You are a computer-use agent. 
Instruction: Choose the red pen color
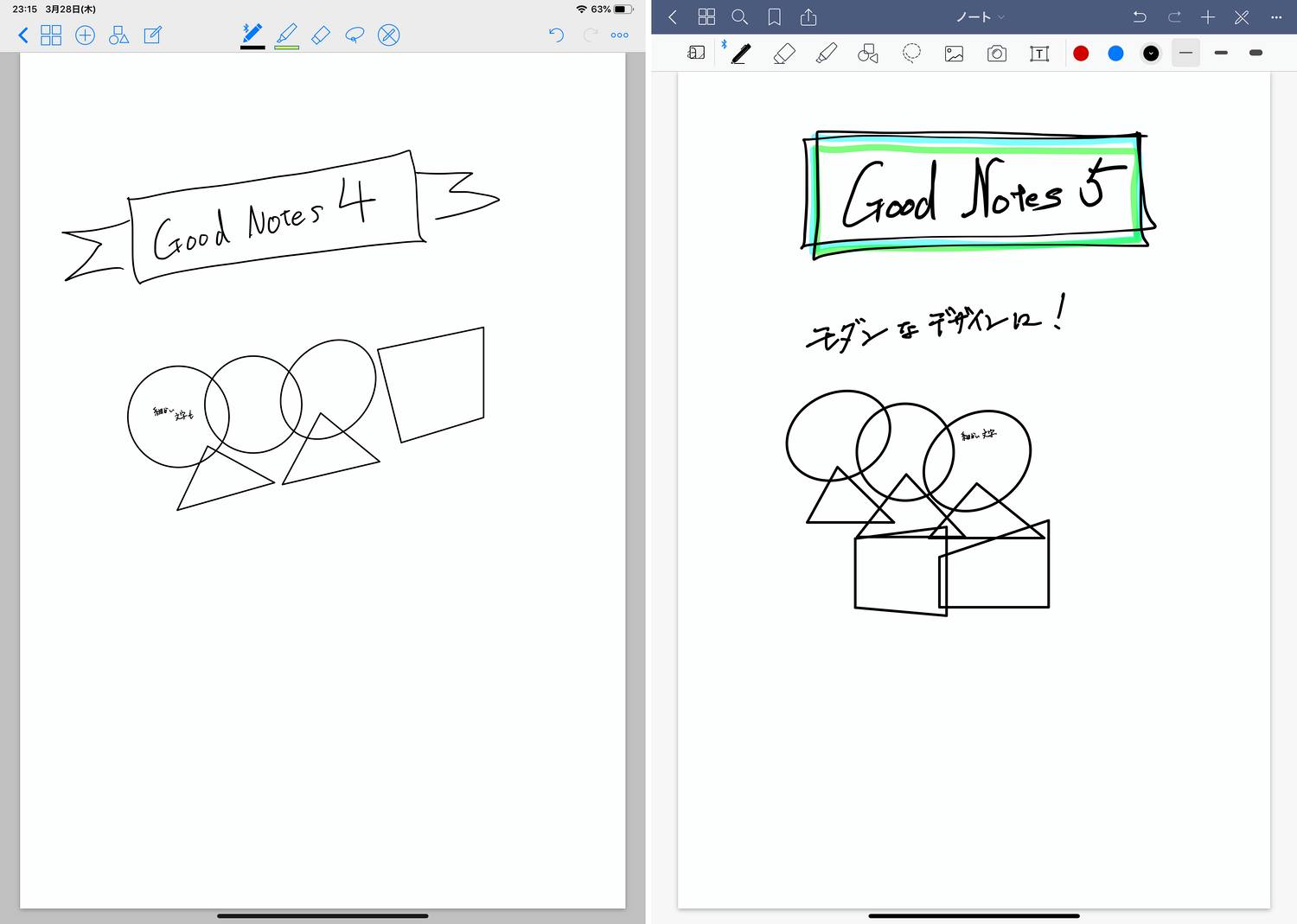tap(1081, 54)
